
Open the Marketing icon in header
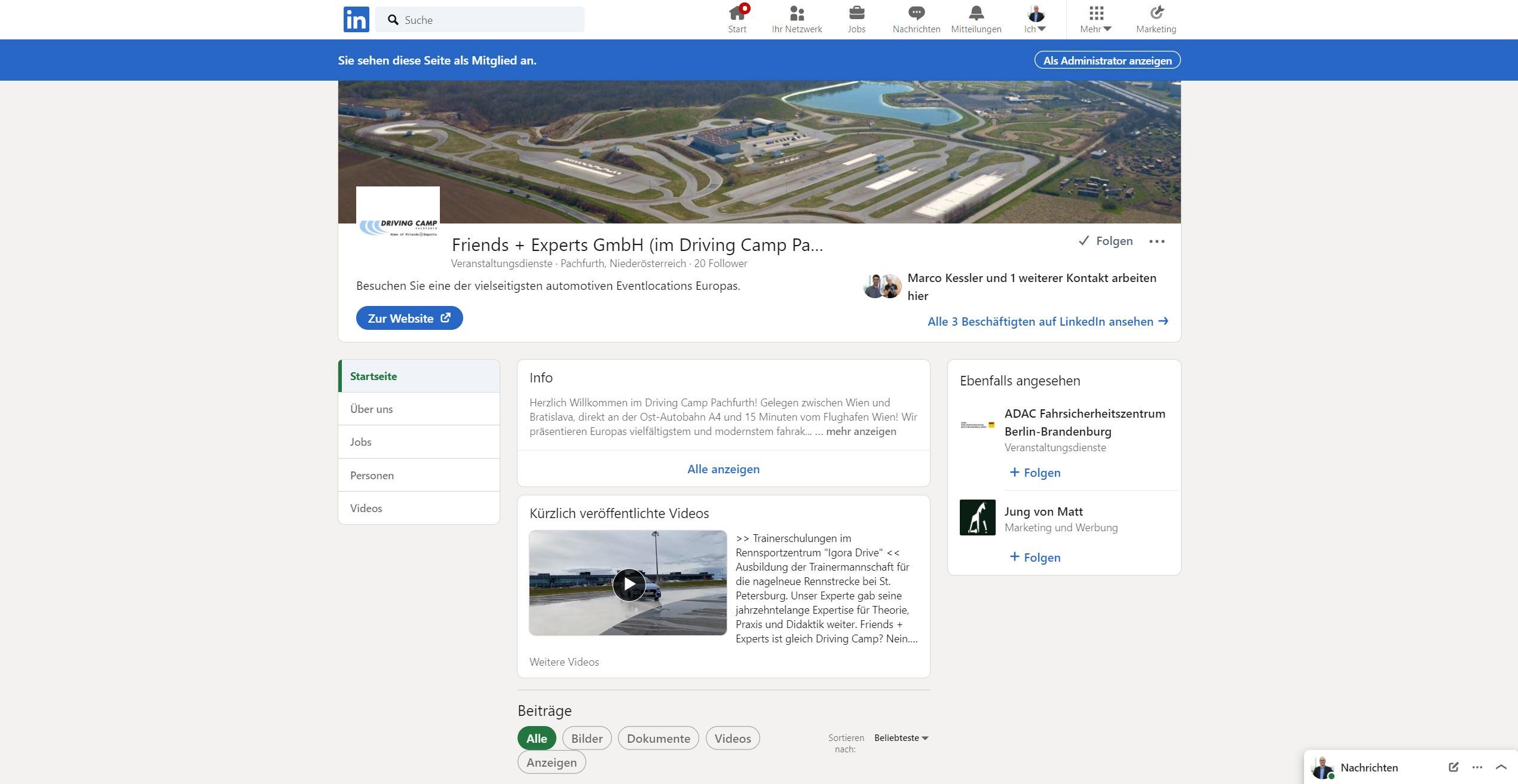pos(1156,19)
